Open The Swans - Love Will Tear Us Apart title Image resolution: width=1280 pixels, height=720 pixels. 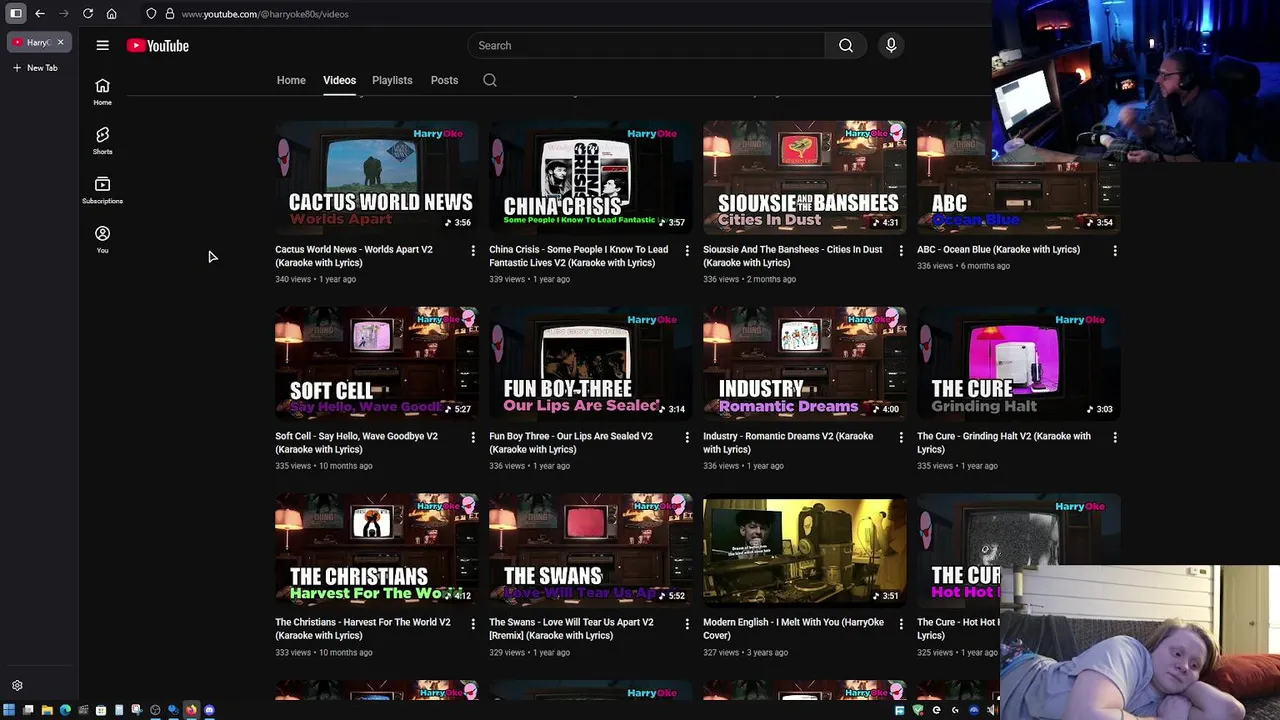[x=571, y=629]
